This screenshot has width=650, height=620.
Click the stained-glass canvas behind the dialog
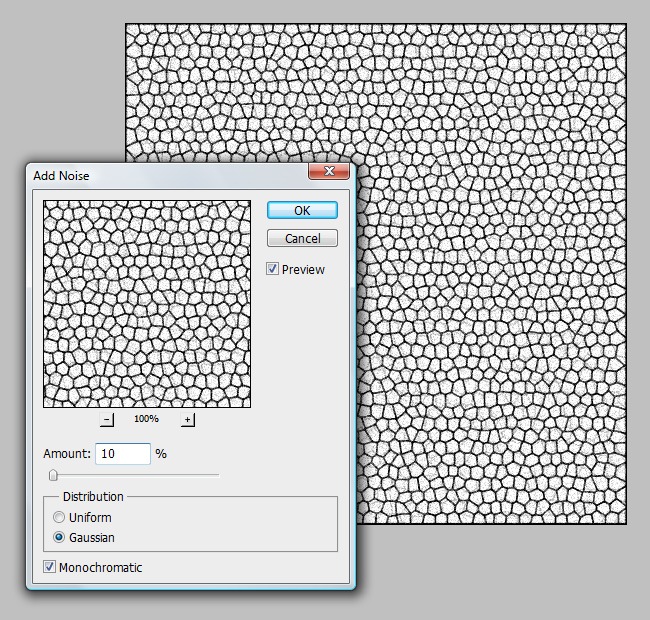click(491, 274)
